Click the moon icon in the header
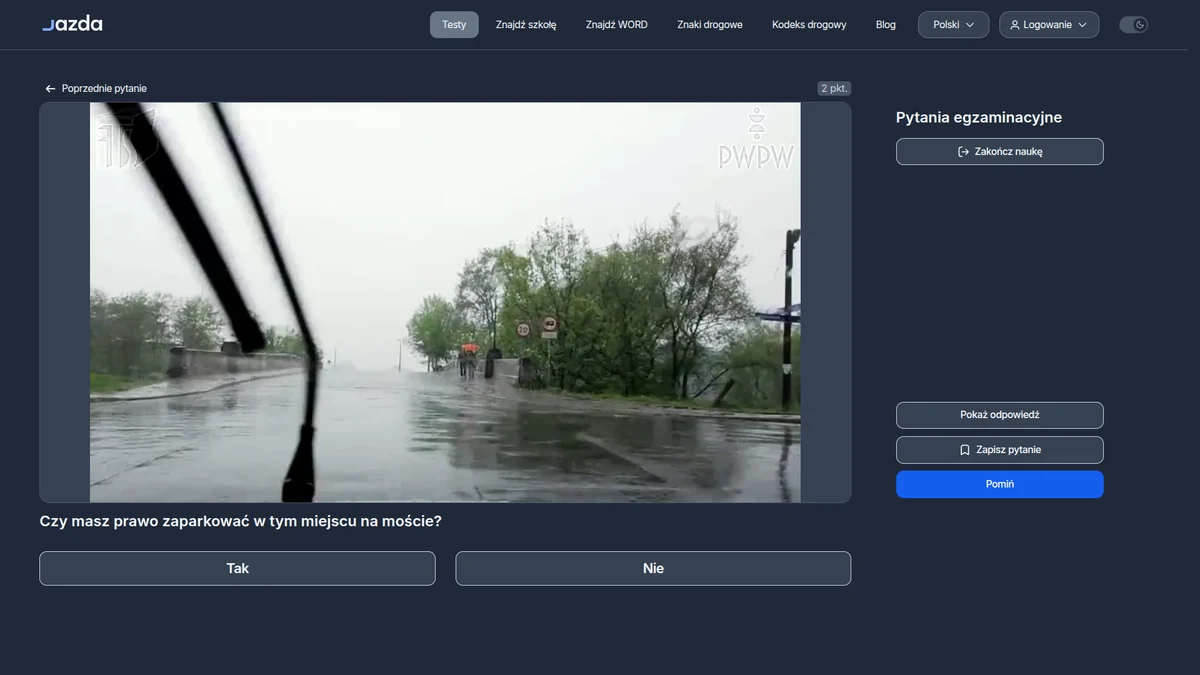This screenshot has height=675, width=1200. pos(1140,25)
